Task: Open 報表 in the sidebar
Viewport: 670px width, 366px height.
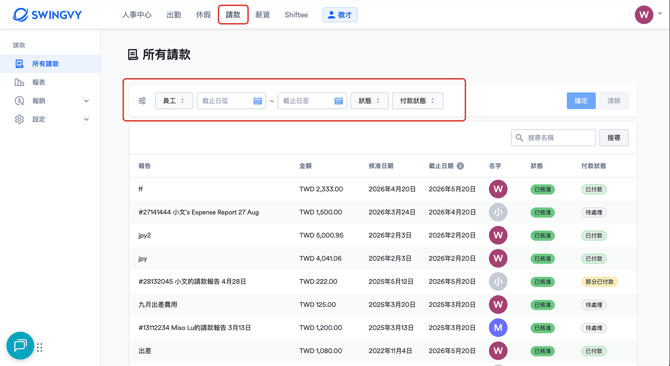Action: [x=39, y=82]
